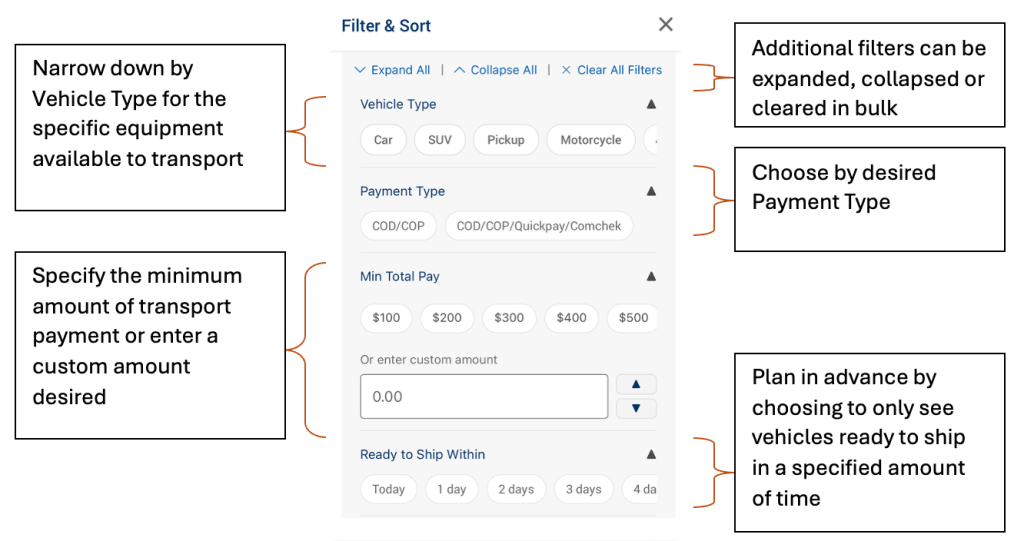Viewport: 1024px width, 541px height.
Task: Collapse the Ready to Ship Within arrow
Action: pyautogui.click(x=651, y=454)
